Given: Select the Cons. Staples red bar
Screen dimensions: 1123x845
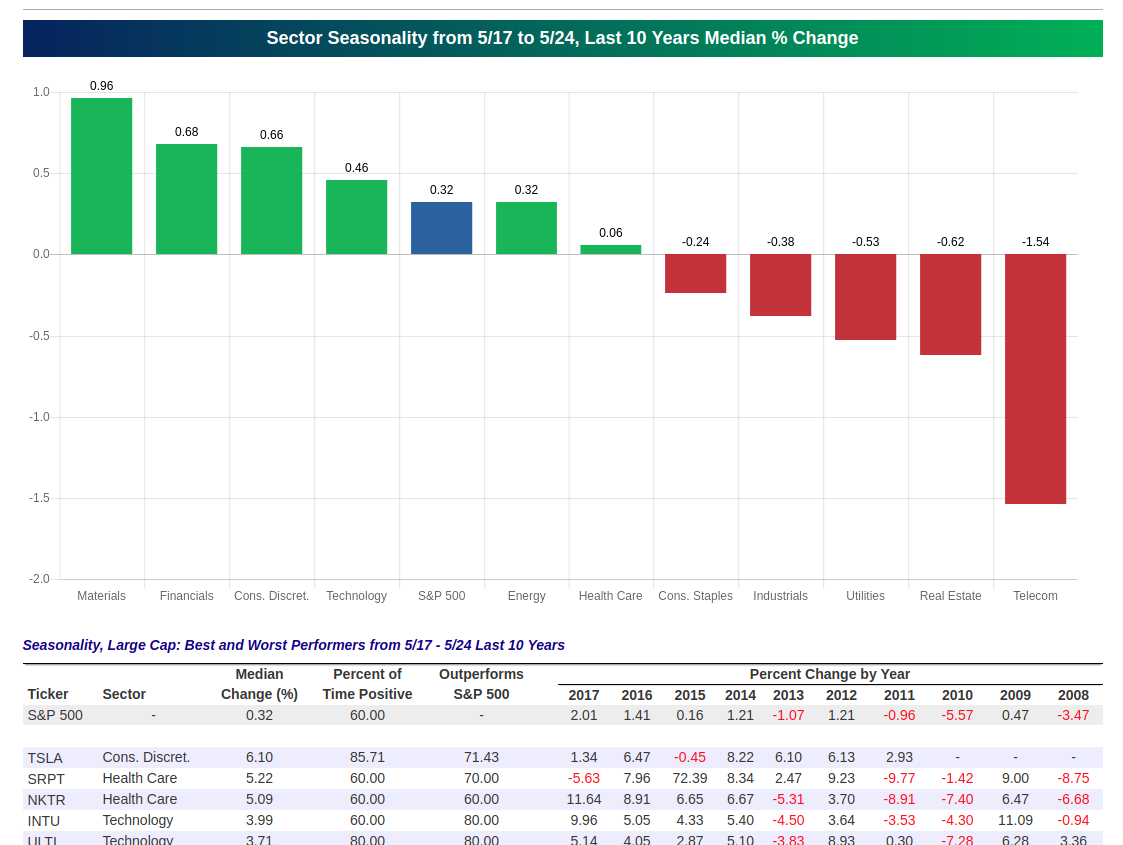Looking at the screenshot, I should pos(695,274).
